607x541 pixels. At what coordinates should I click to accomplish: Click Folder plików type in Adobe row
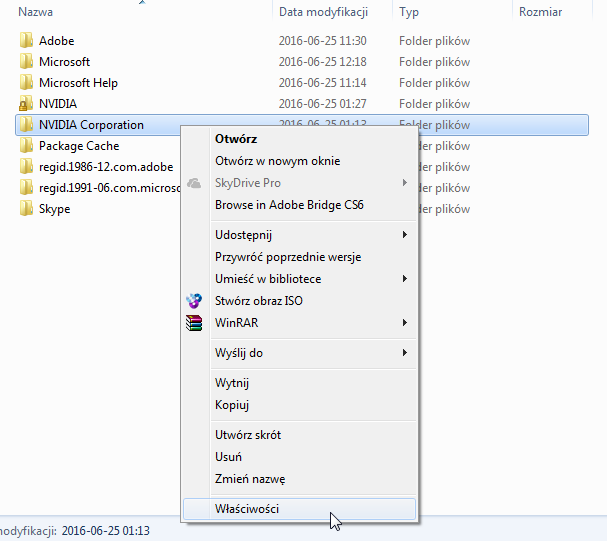click(434, 41)
